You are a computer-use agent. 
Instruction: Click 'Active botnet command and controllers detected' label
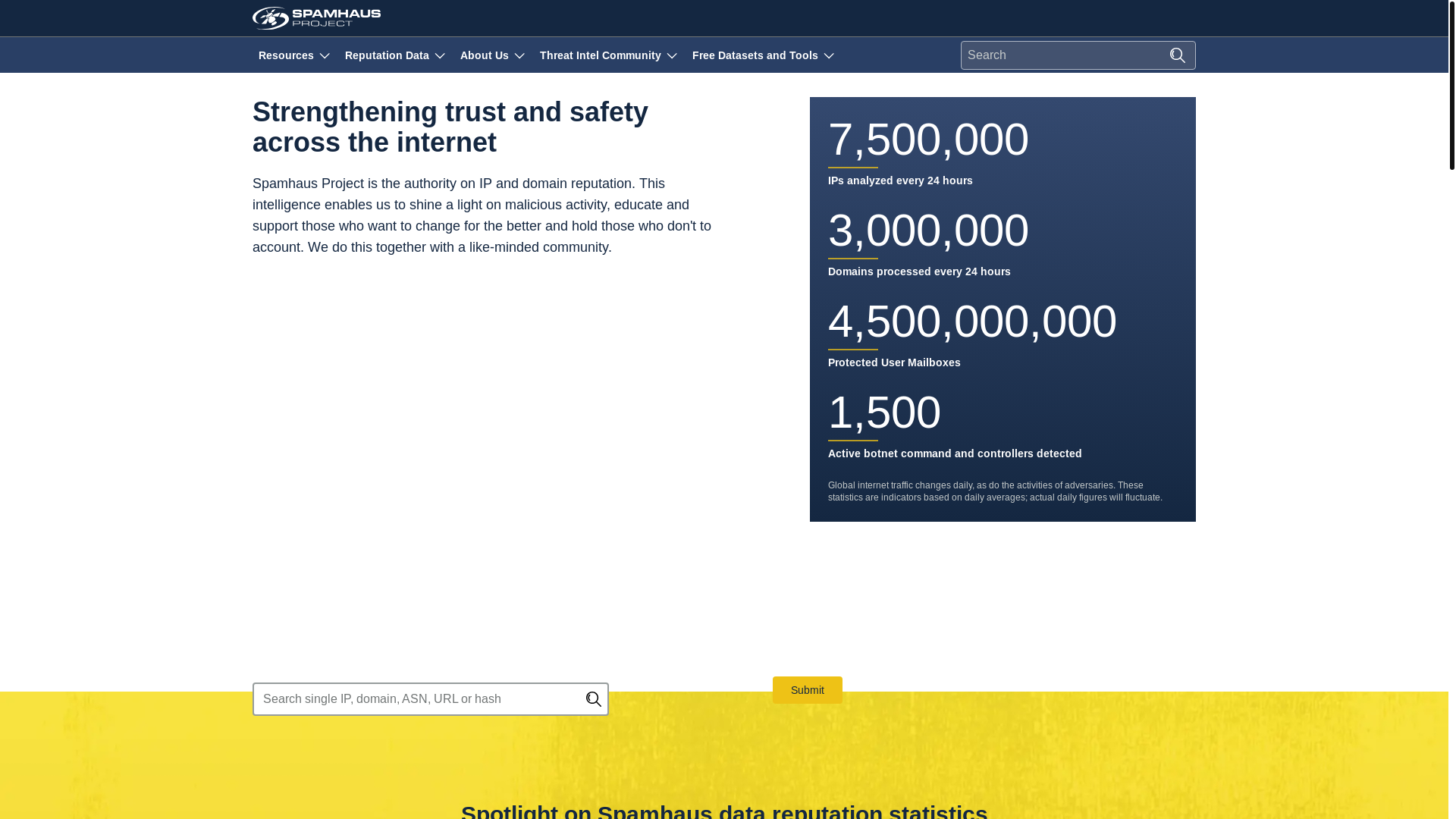pyautogui.click(x=955, y=453)
